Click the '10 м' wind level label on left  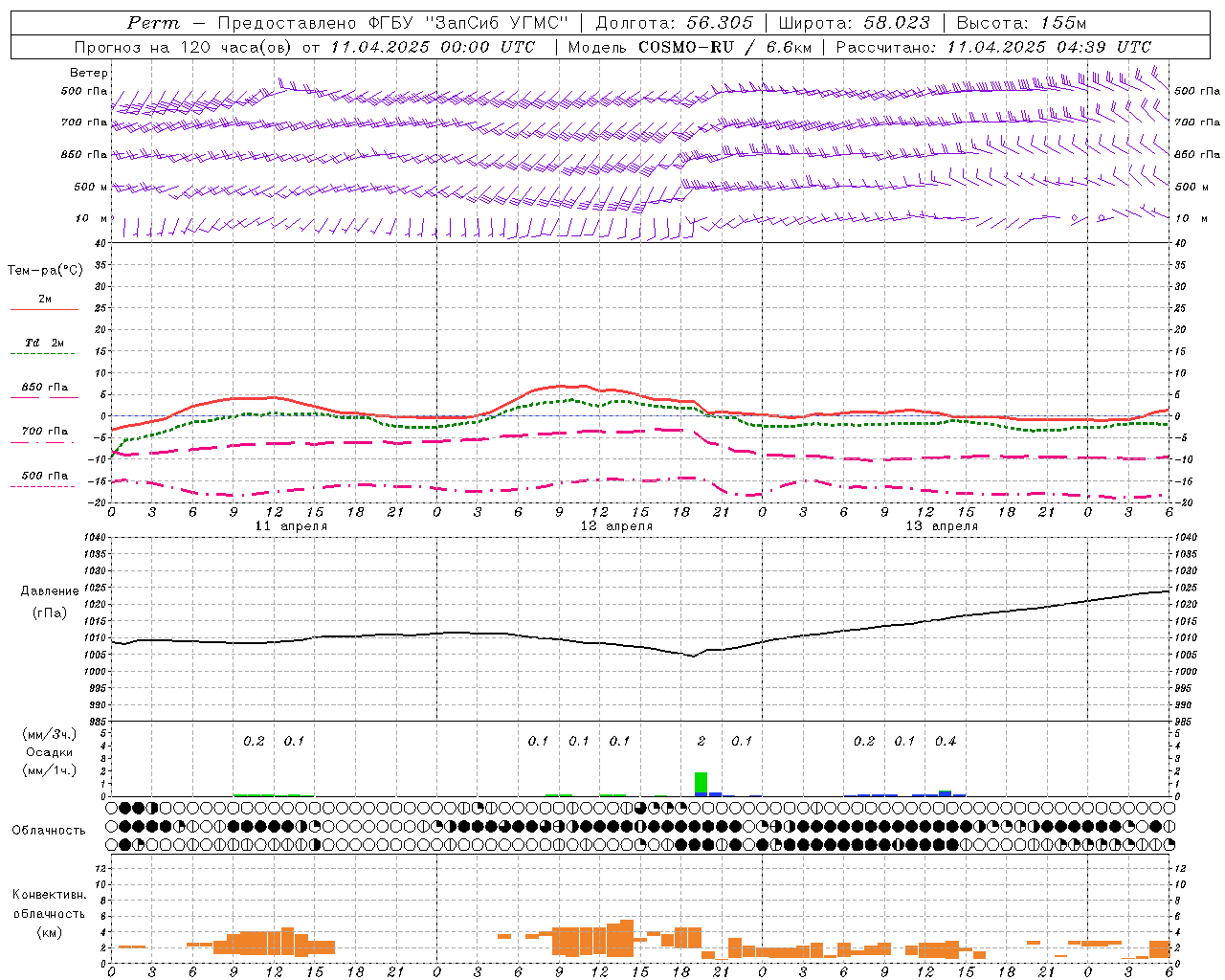tap(92, 219)
